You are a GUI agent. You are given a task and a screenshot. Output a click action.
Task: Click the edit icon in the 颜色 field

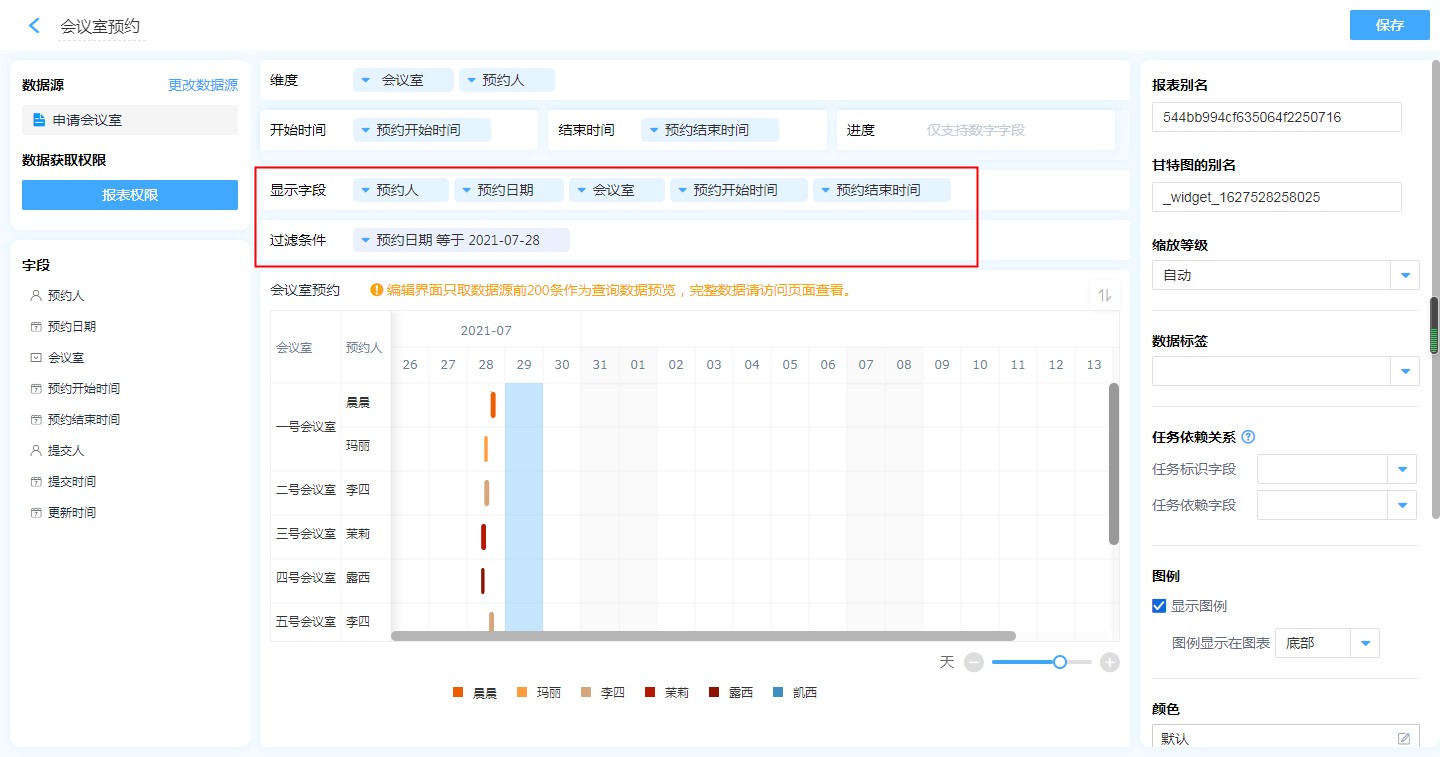pyautogui.click(x=1404, y=739)
